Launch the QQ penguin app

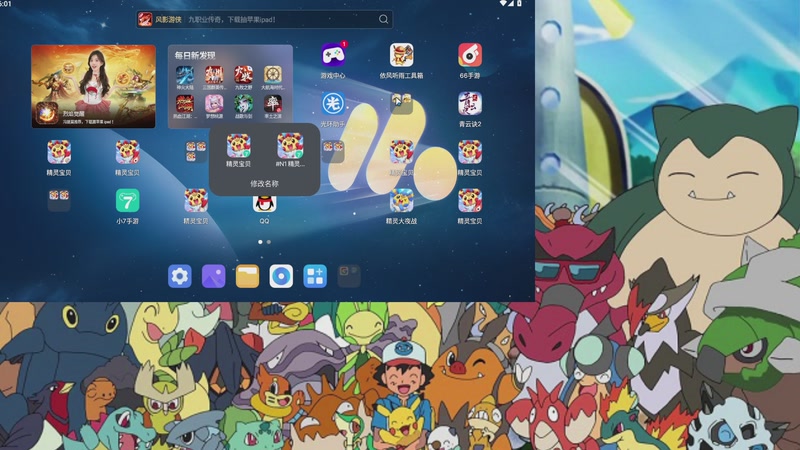(264, 204)
